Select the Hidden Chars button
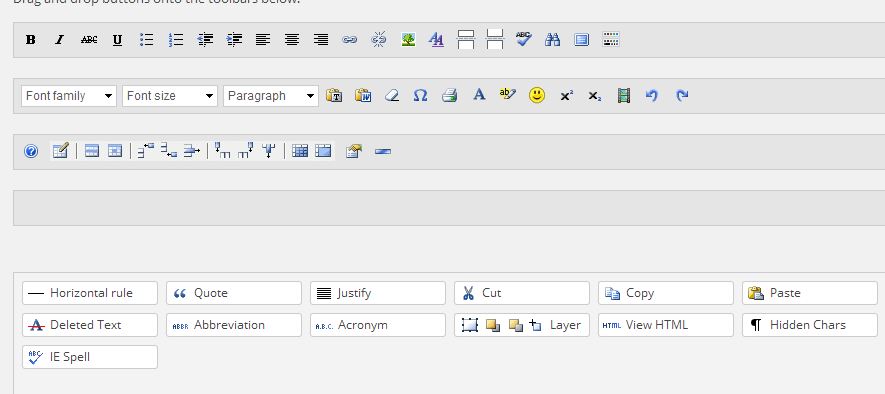The width and height of the screenshot is (885, 394). pos(809,325)
